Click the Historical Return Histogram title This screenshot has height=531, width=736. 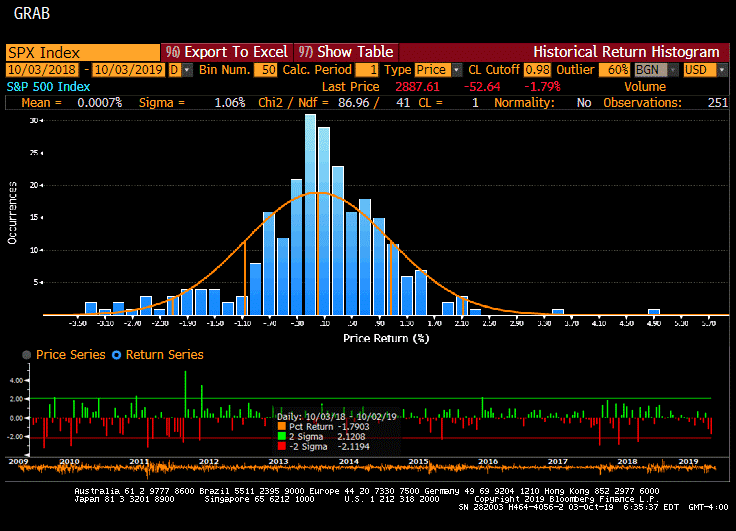626,52
